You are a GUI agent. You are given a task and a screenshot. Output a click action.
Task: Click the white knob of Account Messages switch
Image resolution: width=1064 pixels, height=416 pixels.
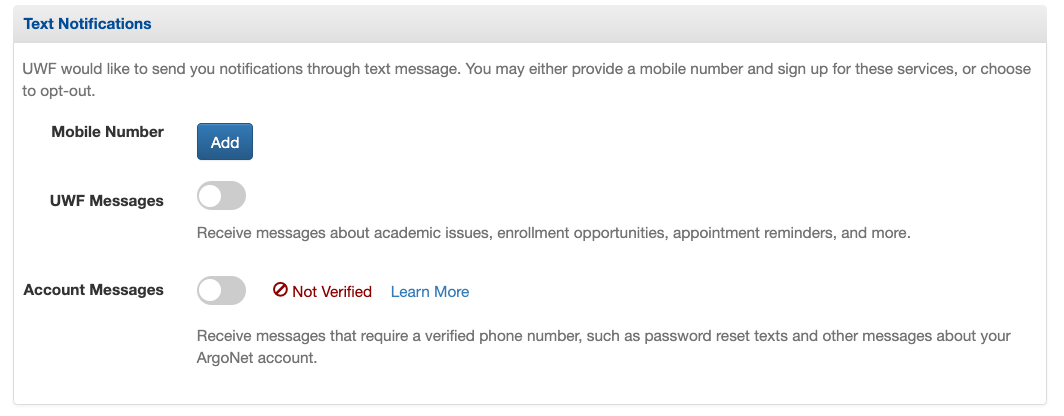tap(210, 290)
